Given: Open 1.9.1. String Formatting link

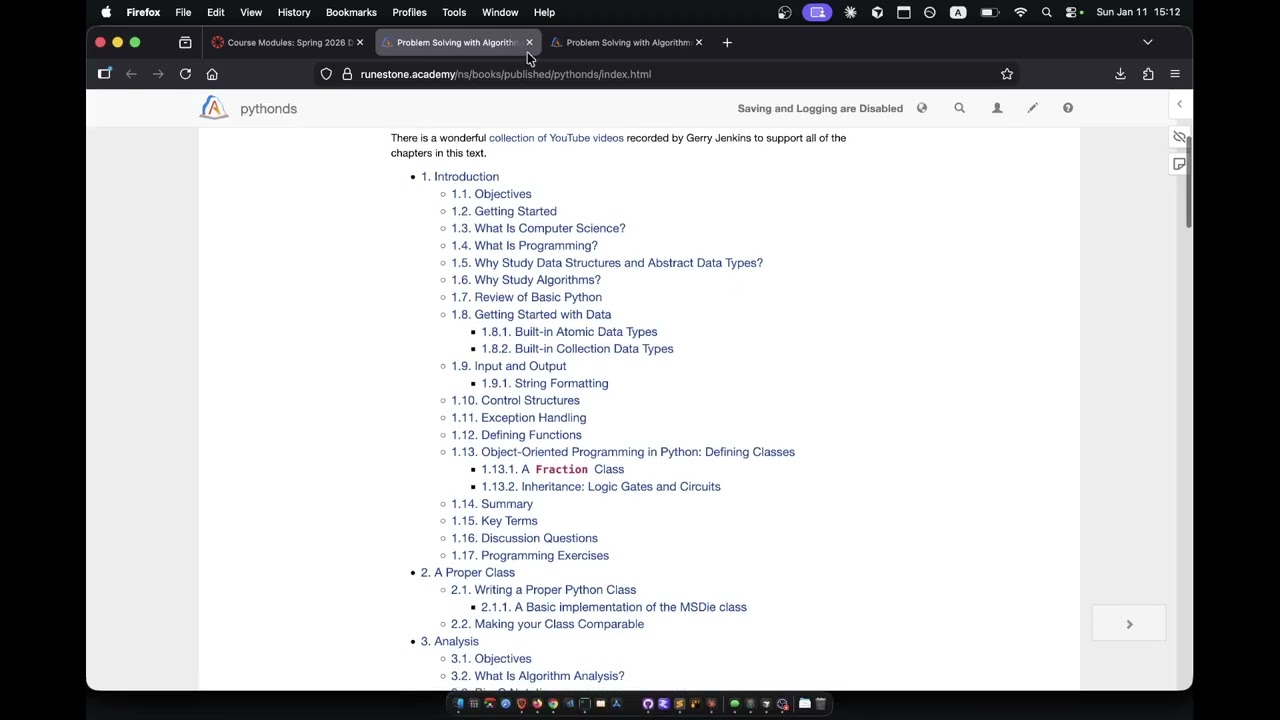Looking at the screenshot, I should click(544, 383).
